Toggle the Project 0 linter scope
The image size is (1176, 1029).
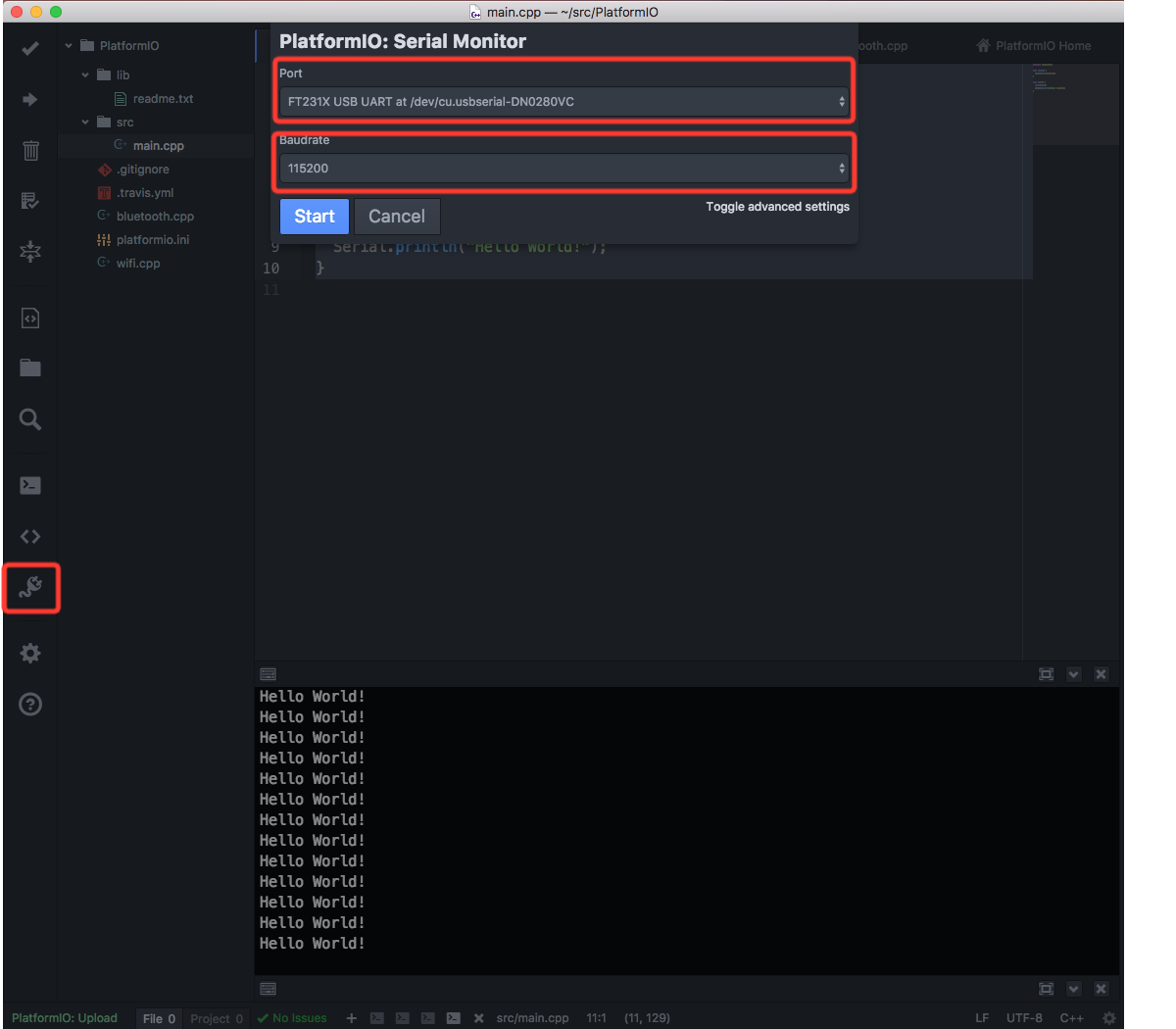tap(217, 1018)
